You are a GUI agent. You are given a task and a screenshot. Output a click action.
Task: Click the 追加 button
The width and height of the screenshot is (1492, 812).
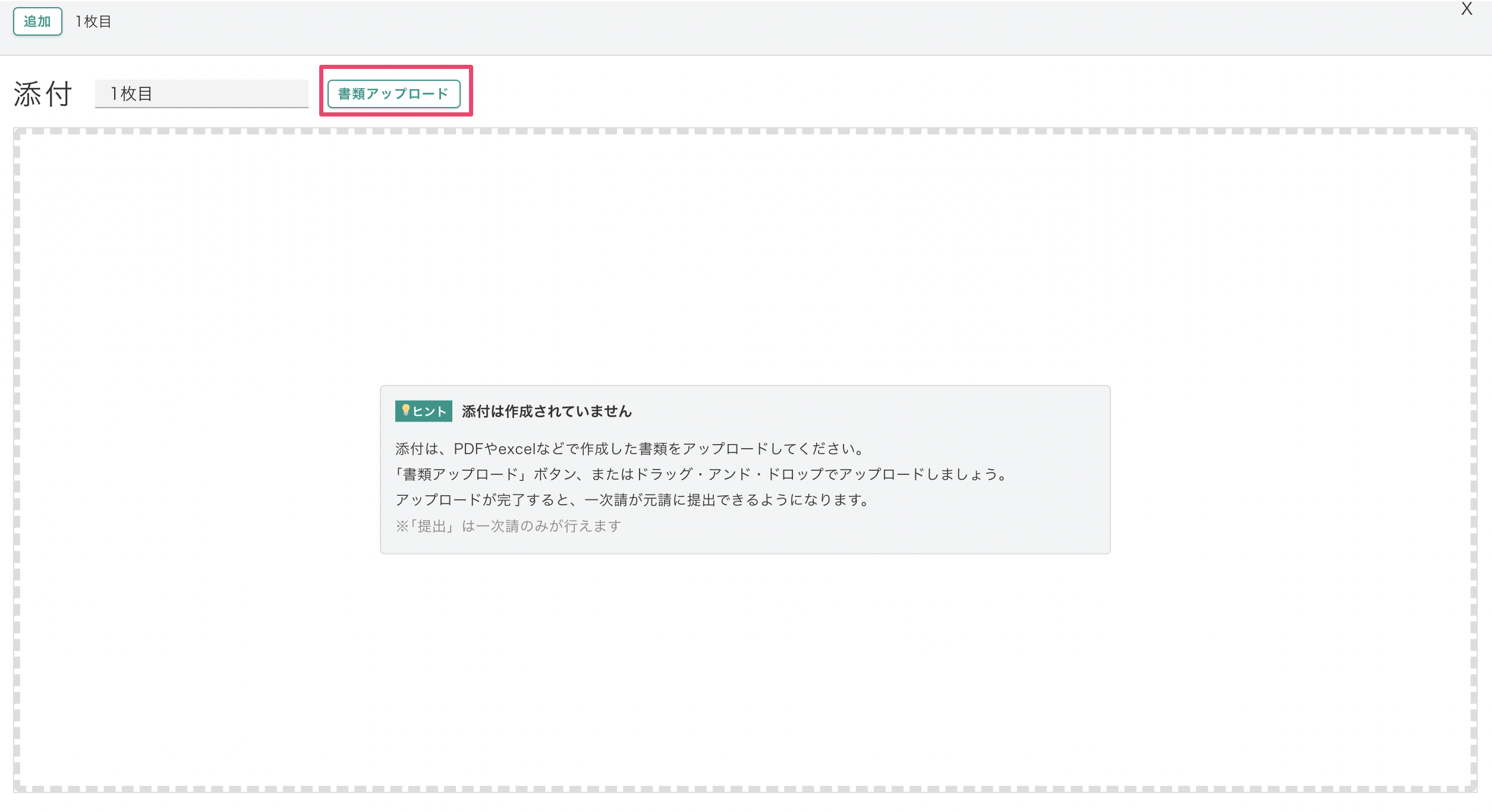(x=37, y=22)
